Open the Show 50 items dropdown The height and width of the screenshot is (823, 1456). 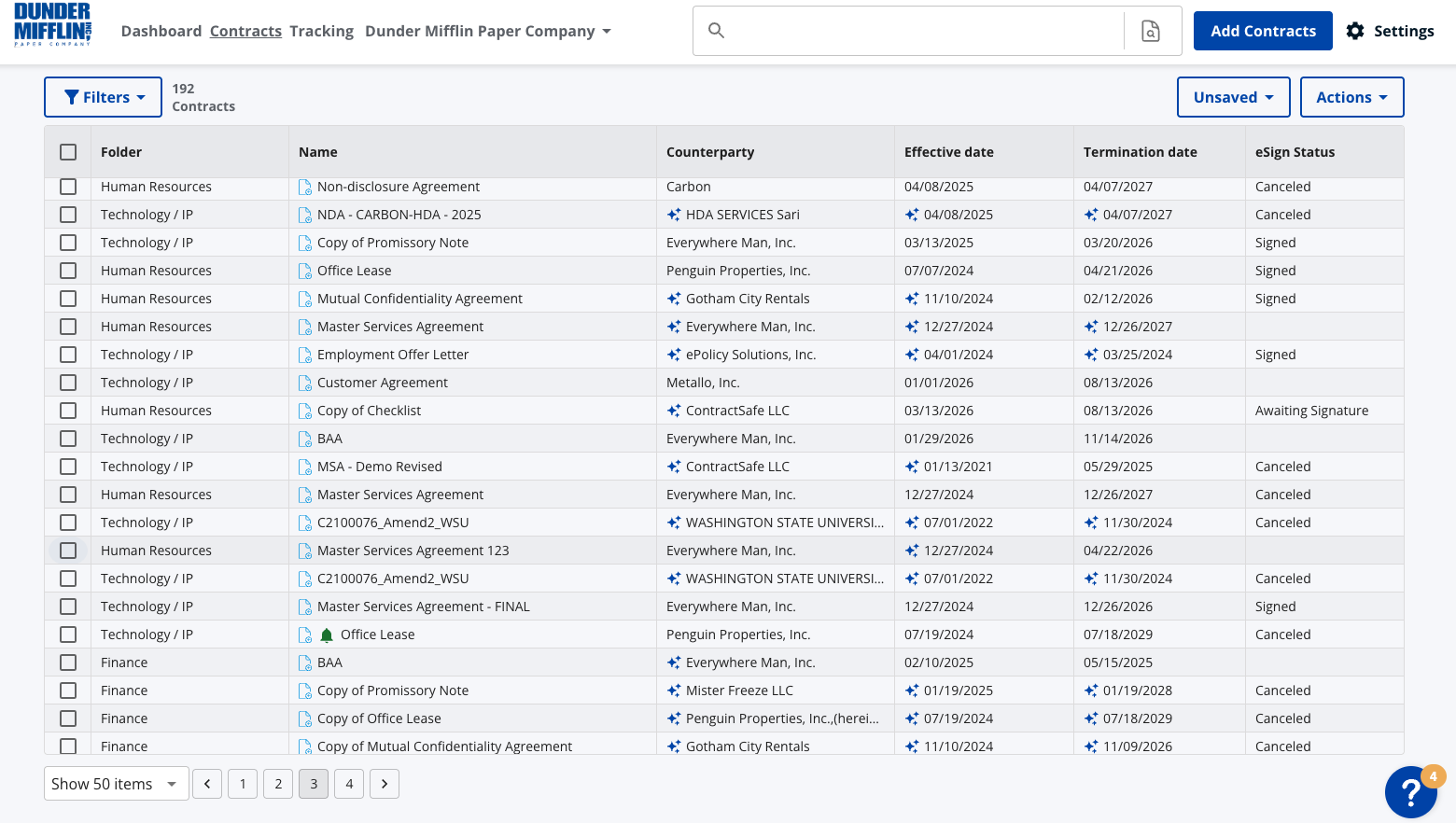coord(116,784)
